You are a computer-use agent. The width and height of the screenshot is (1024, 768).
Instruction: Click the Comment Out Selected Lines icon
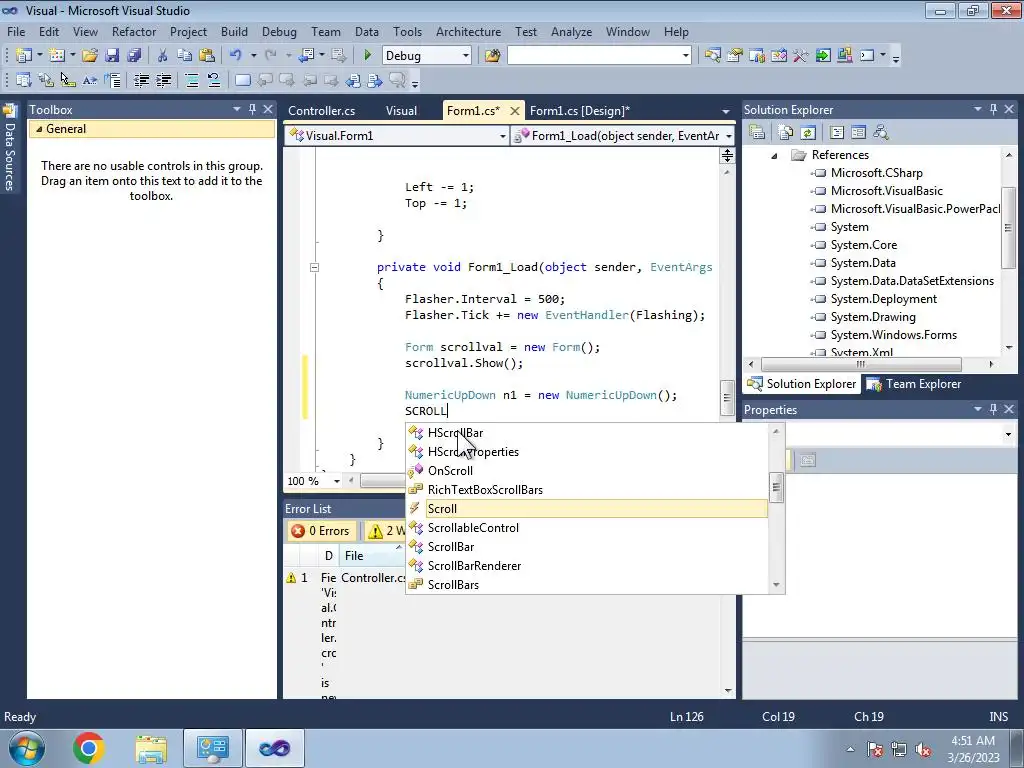tap(192, 80)
